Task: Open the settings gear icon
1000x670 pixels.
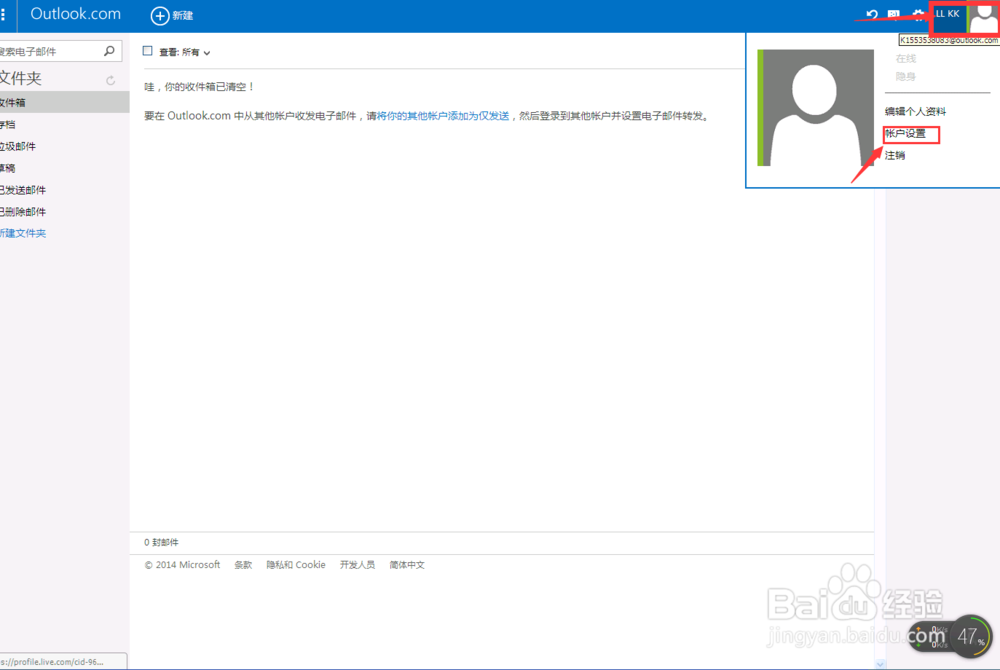Action: 918,14
